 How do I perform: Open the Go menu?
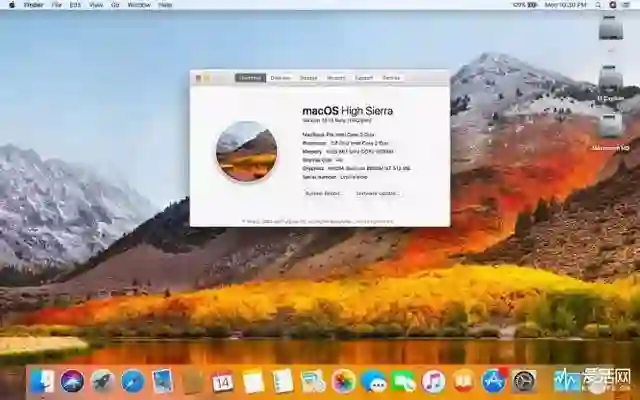(x=115, y=5)
